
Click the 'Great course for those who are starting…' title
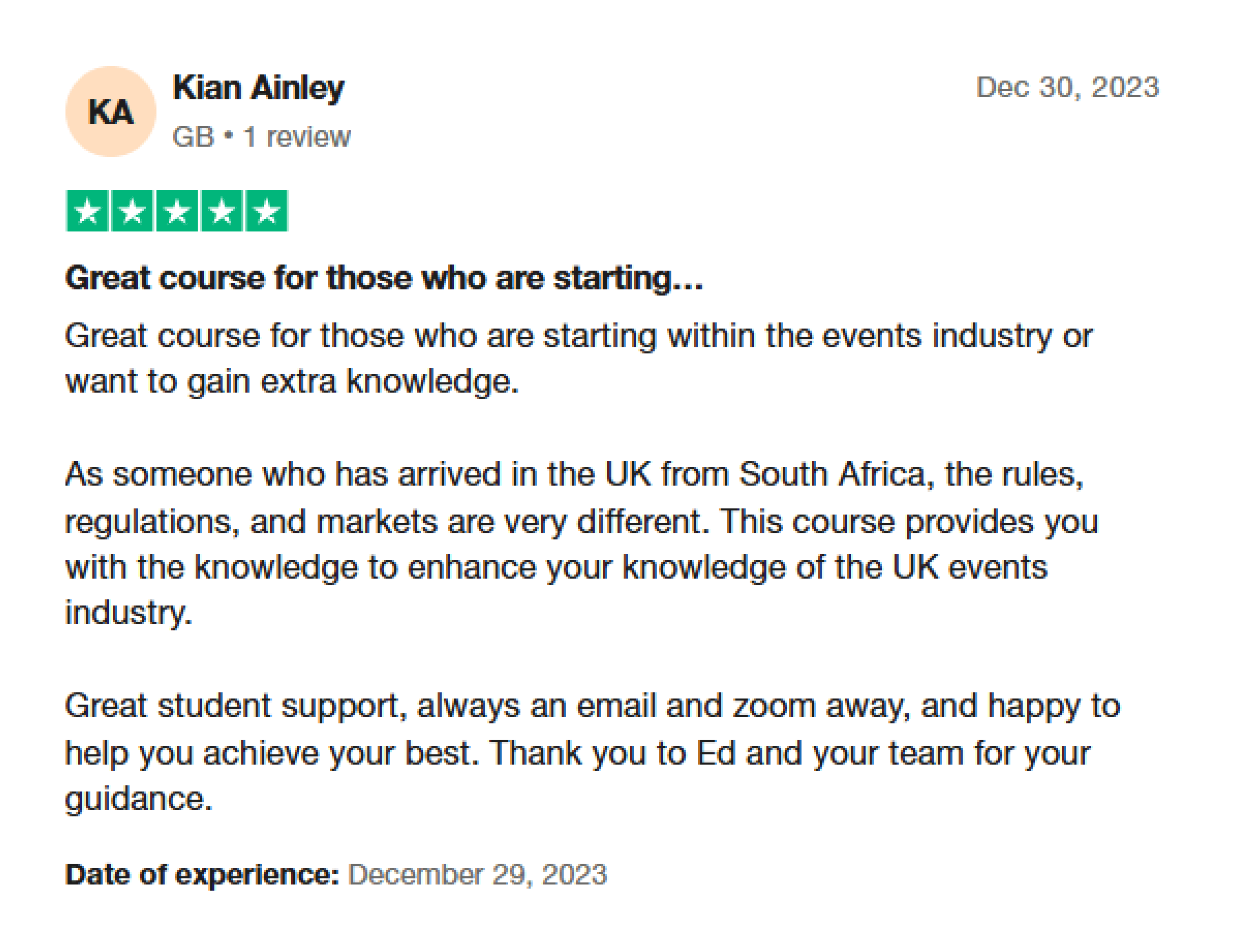pyautogui.click(x=384, y=278)
